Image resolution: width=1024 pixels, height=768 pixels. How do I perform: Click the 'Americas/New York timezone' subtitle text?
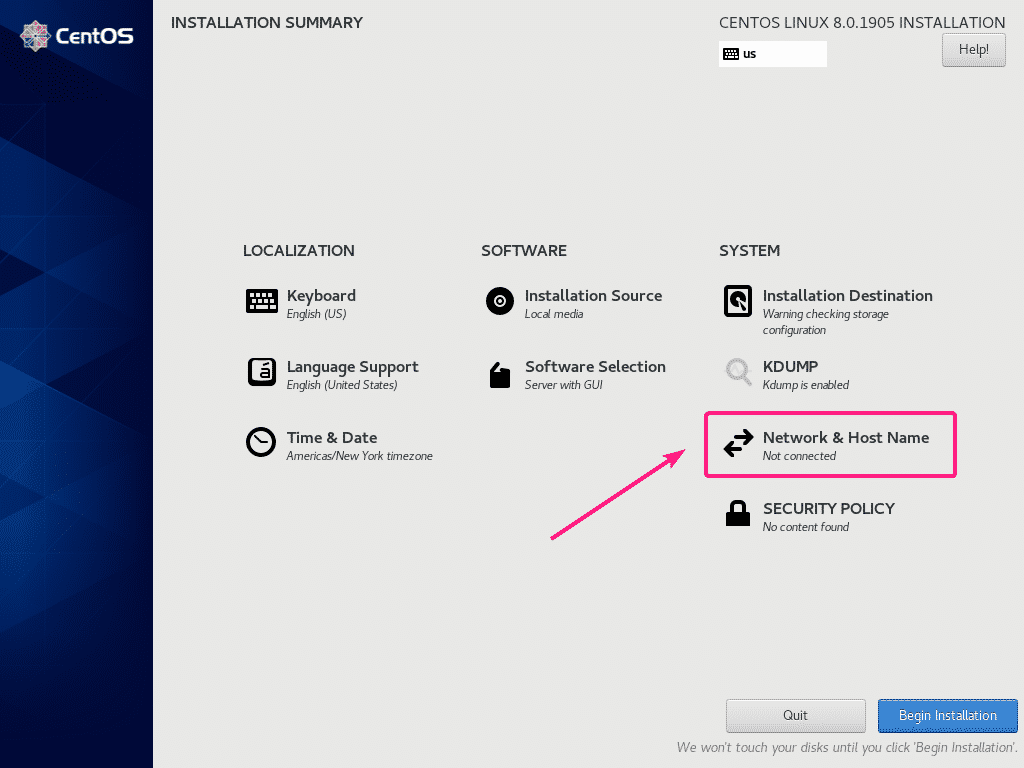click(x=359, y=456)
